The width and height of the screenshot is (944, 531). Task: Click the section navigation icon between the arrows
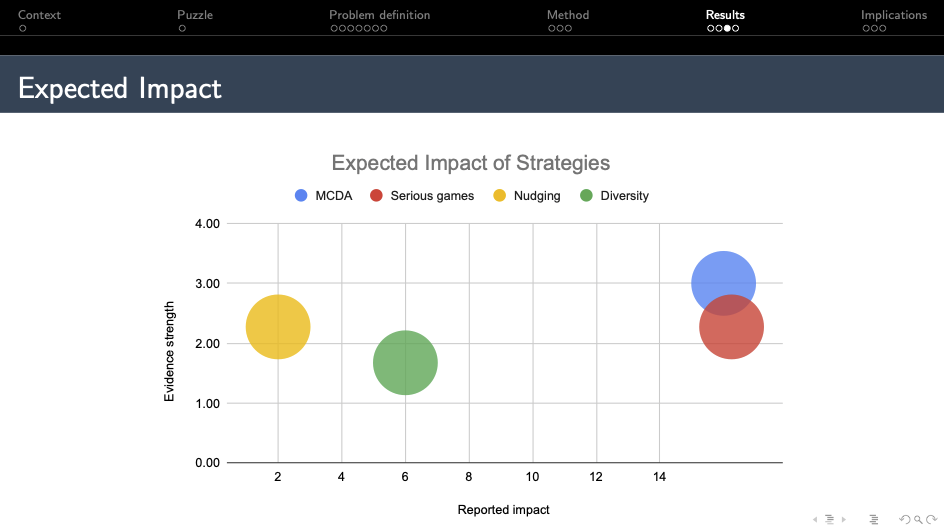[829, 520]
